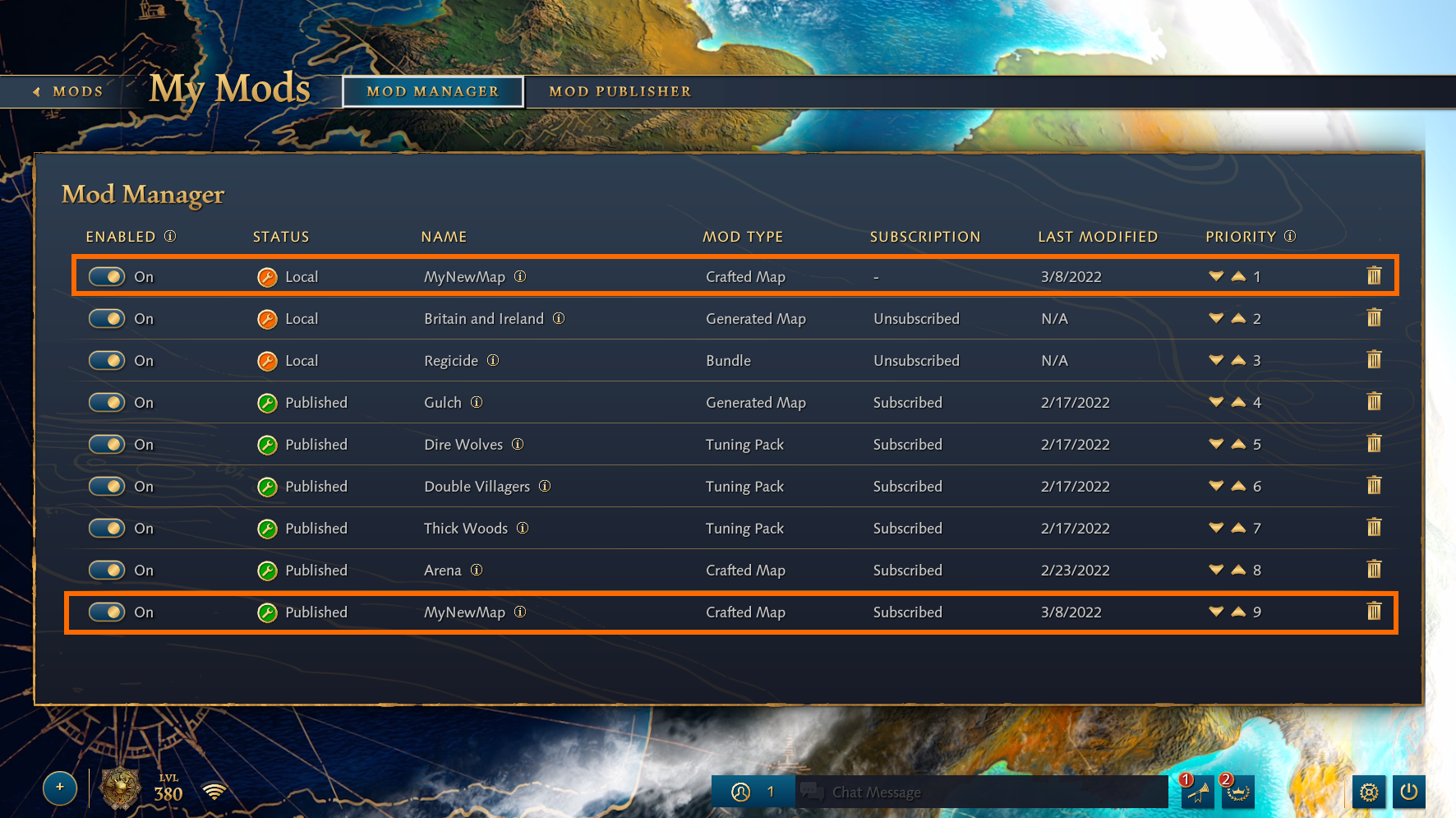The width and height of the screenshot is (1456, 818).
Task: Click the MOD TYPE column header
Action: (x=743, y=237)
